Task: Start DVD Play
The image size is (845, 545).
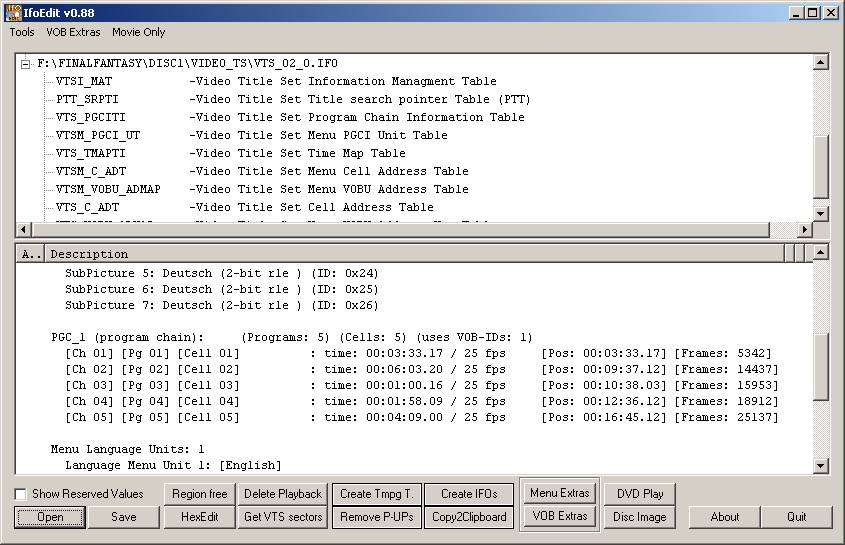Action: (640, 494)
